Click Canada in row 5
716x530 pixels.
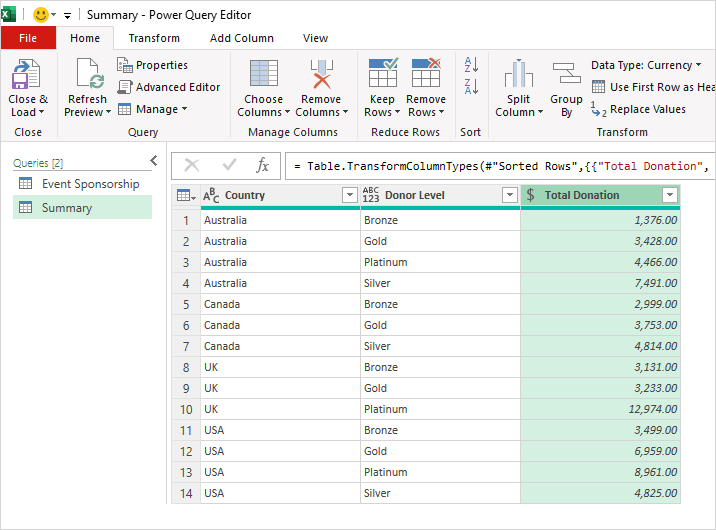[221, 304]
